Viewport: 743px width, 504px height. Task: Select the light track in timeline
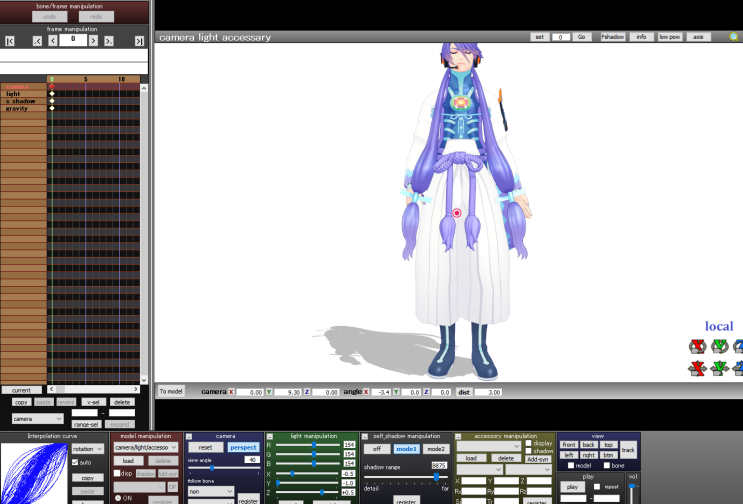[14, 94]
